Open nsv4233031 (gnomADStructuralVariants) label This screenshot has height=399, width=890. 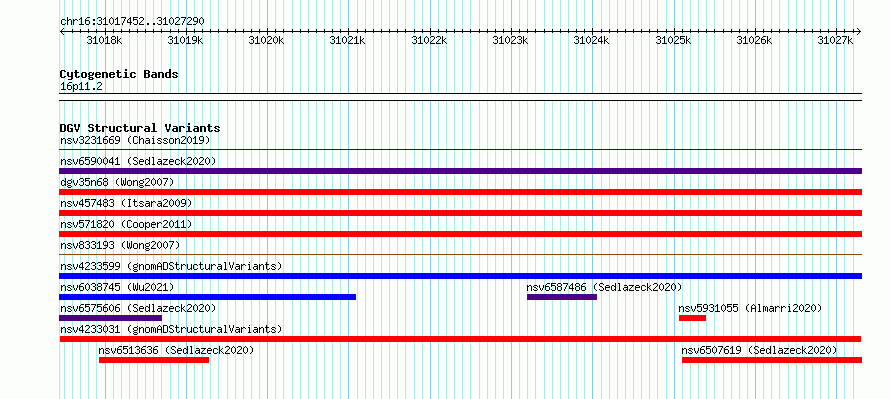pos(171,329)
